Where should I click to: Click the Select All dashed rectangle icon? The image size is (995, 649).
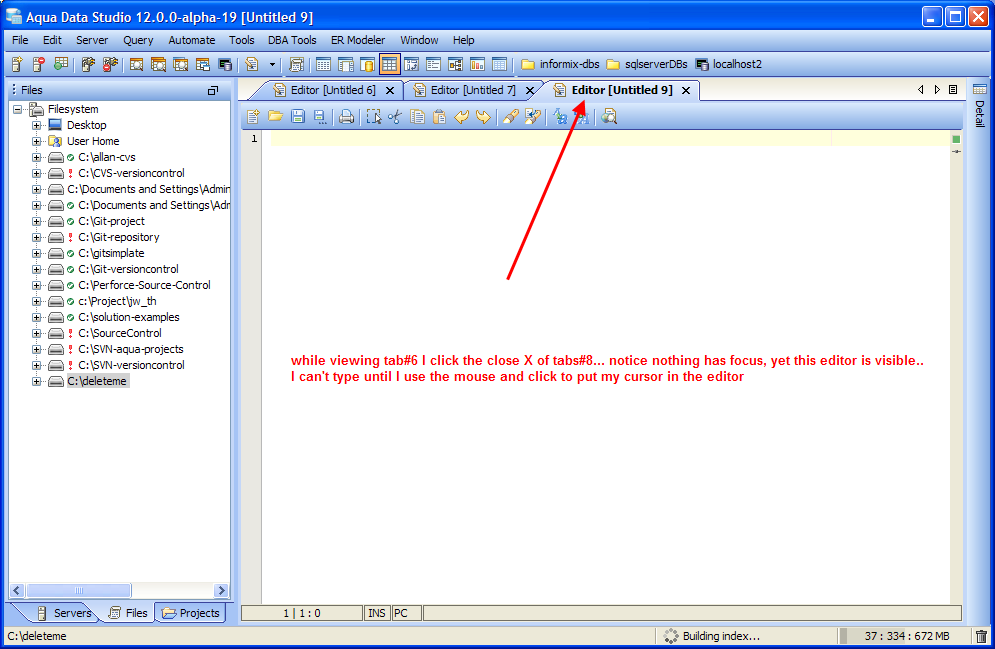pyautogui.click(x=373, y=116)
